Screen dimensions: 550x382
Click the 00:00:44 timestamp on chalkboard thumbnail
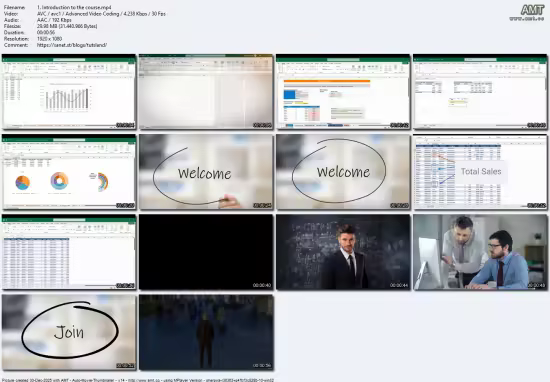(x=399, y=286)
